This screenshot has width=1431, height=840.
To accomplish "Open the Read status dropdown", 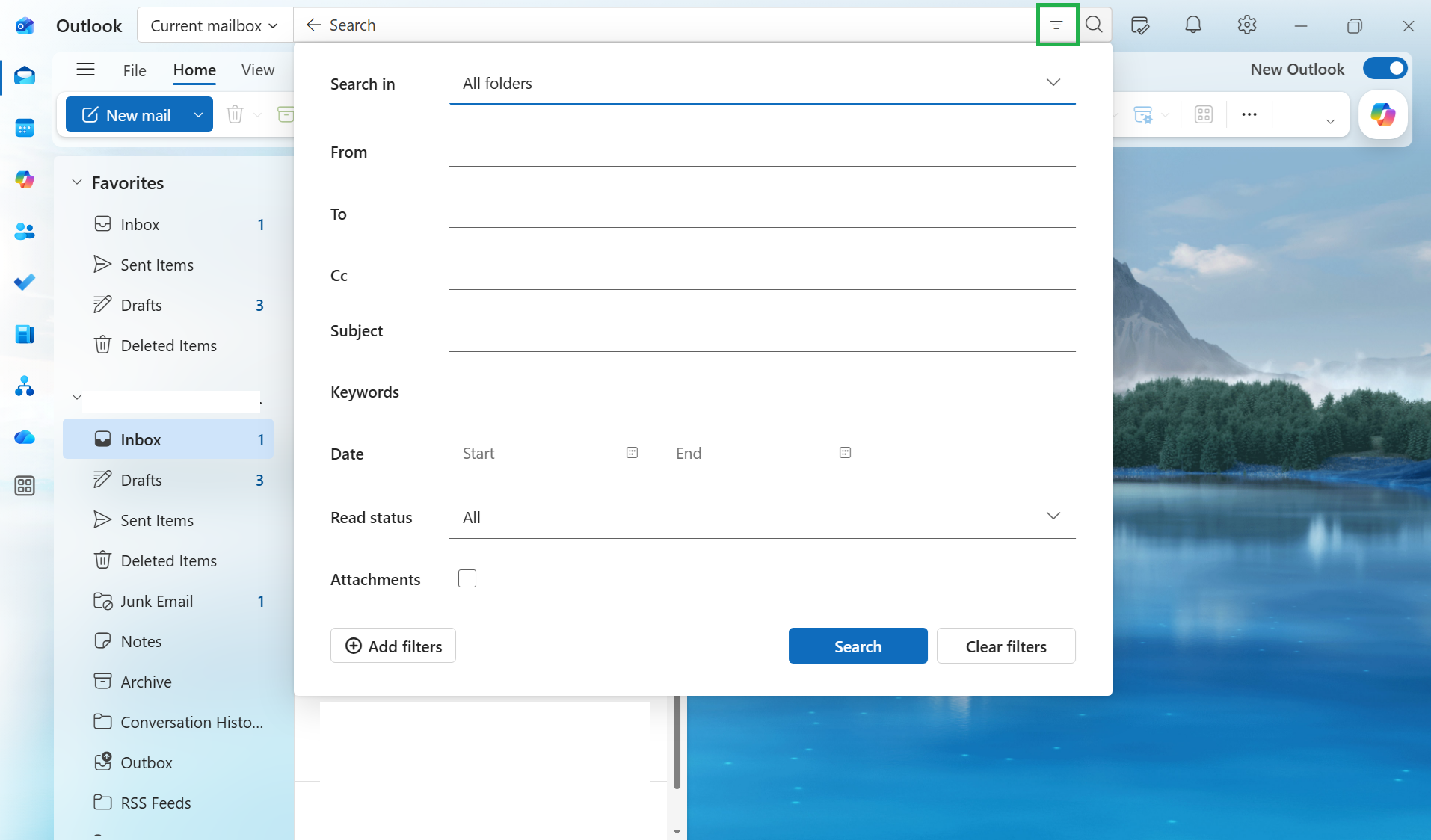I will (x=763, y=517).
